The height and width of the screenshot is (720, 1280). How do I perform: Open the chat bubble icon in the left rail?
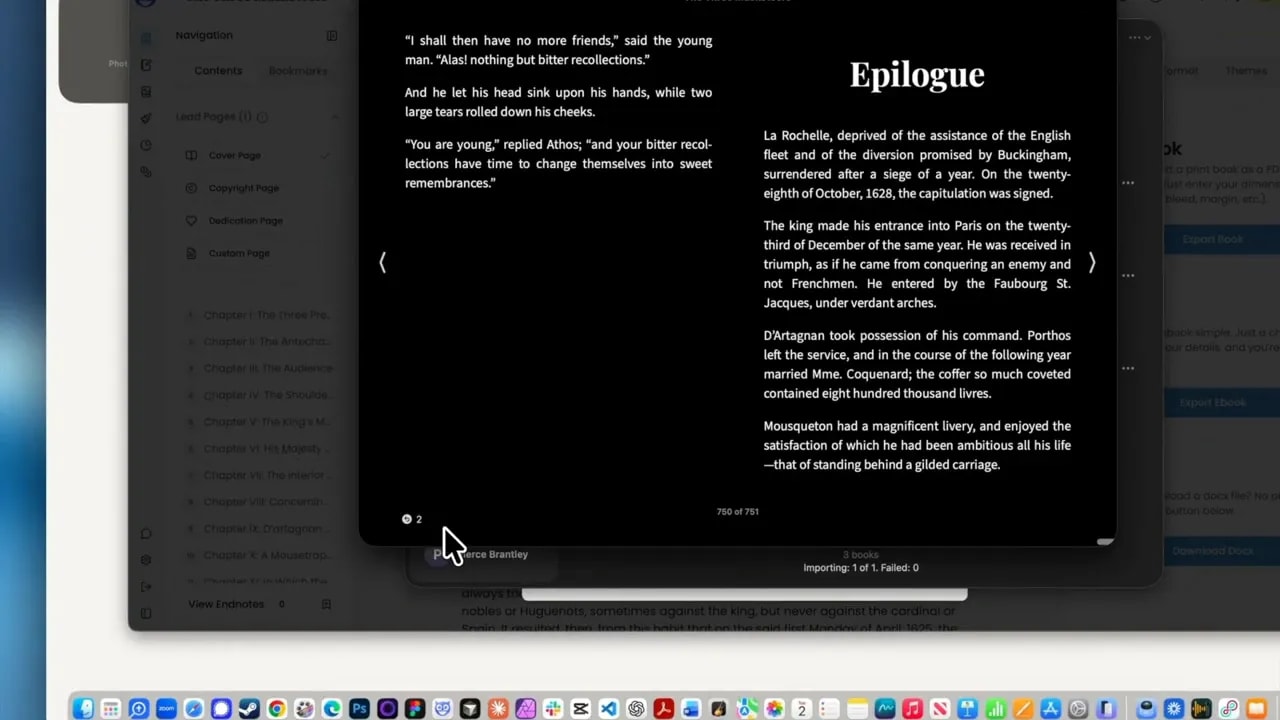pyautogui.click(x=146, y=534)
